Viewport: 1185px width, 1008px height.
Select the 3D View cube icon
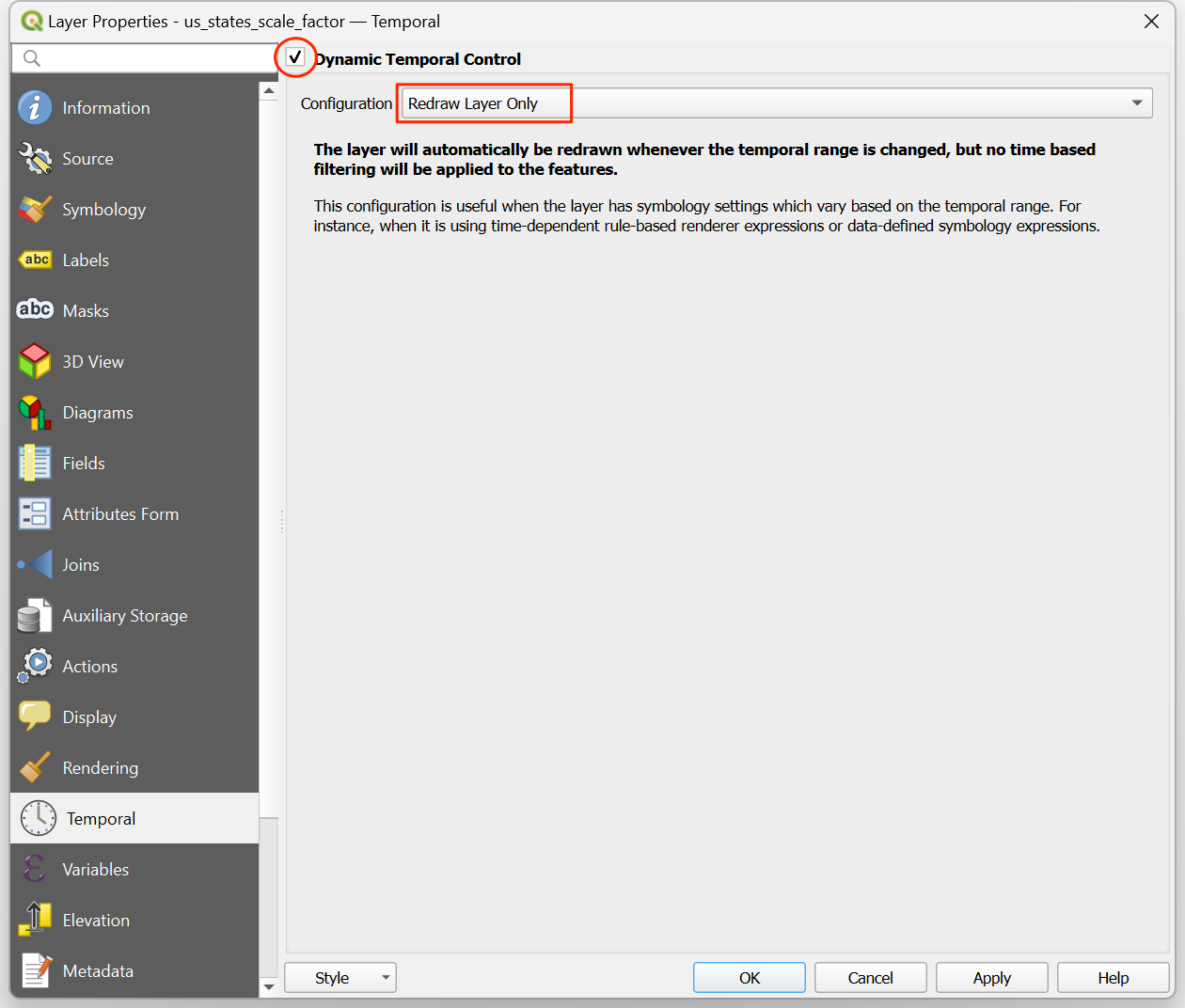click(35, 362)
